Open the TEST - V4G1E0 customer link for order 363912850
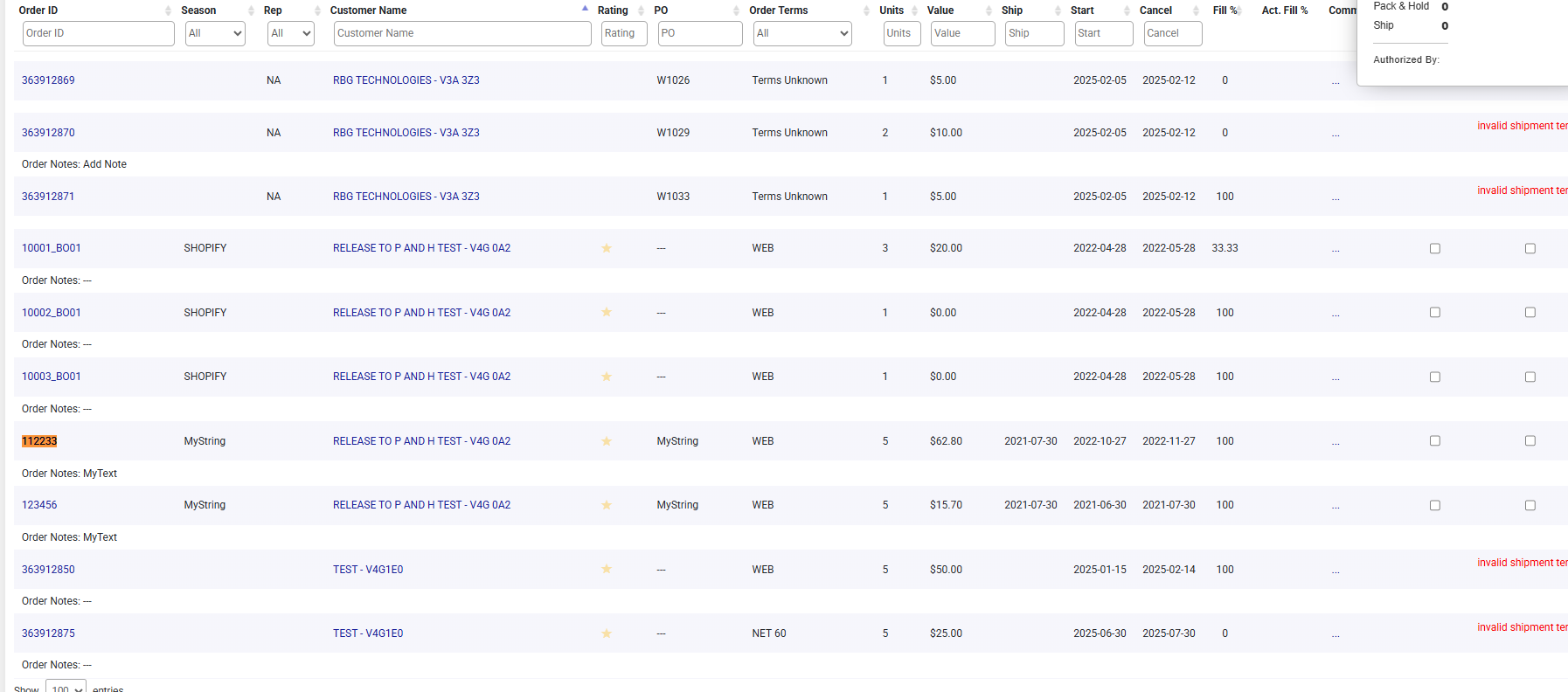The image size is (1568, 692). [x=367, y=570]
